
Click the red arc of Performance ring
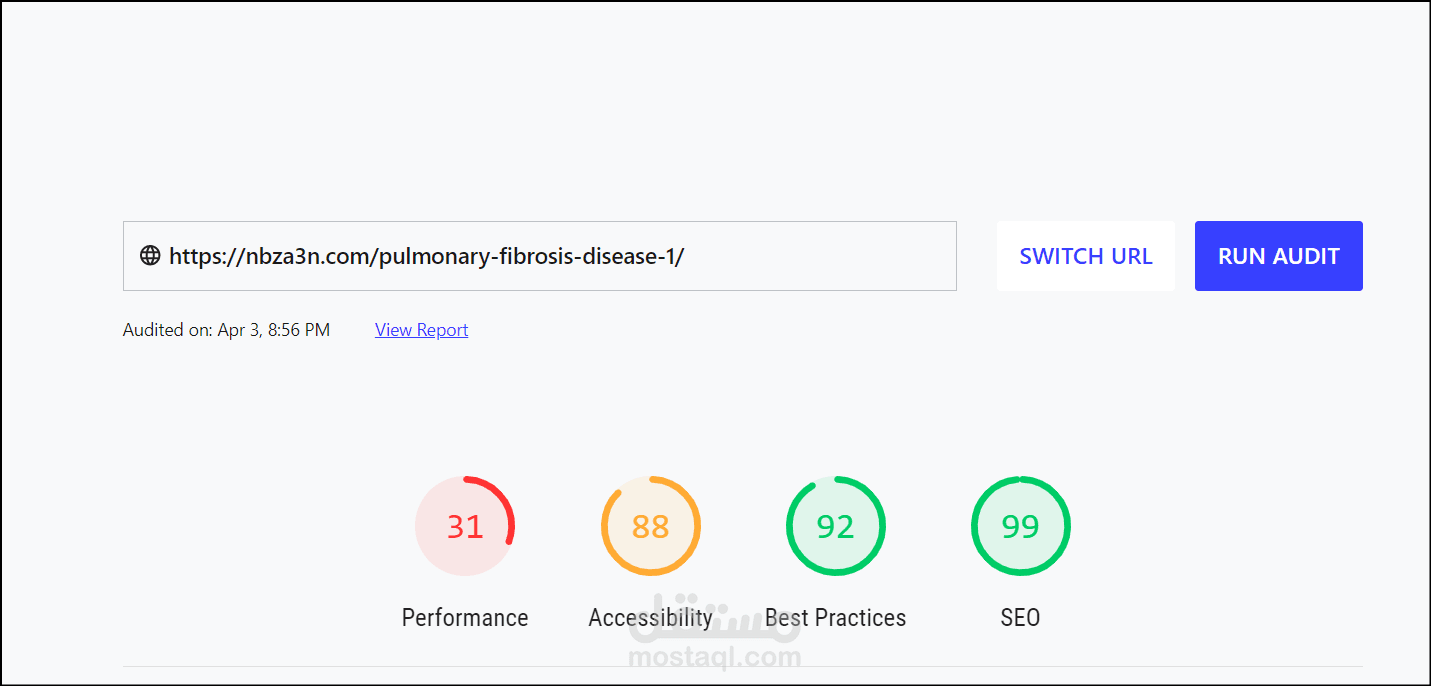508,506
